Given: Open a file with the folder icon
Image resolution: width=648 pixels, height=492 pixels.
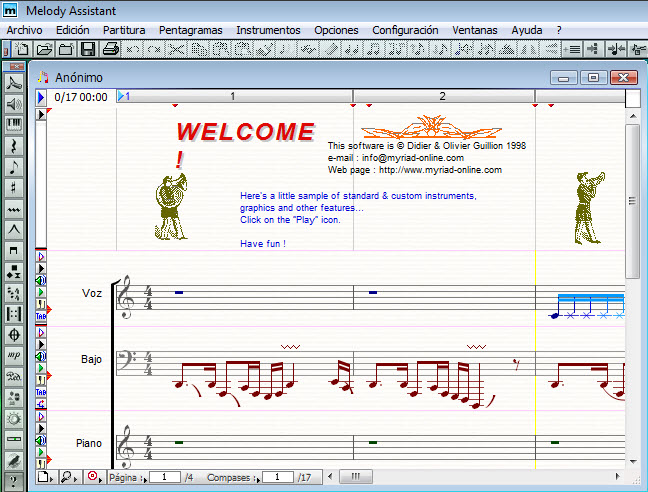Looking at the screenshot, I should [44, 49].
